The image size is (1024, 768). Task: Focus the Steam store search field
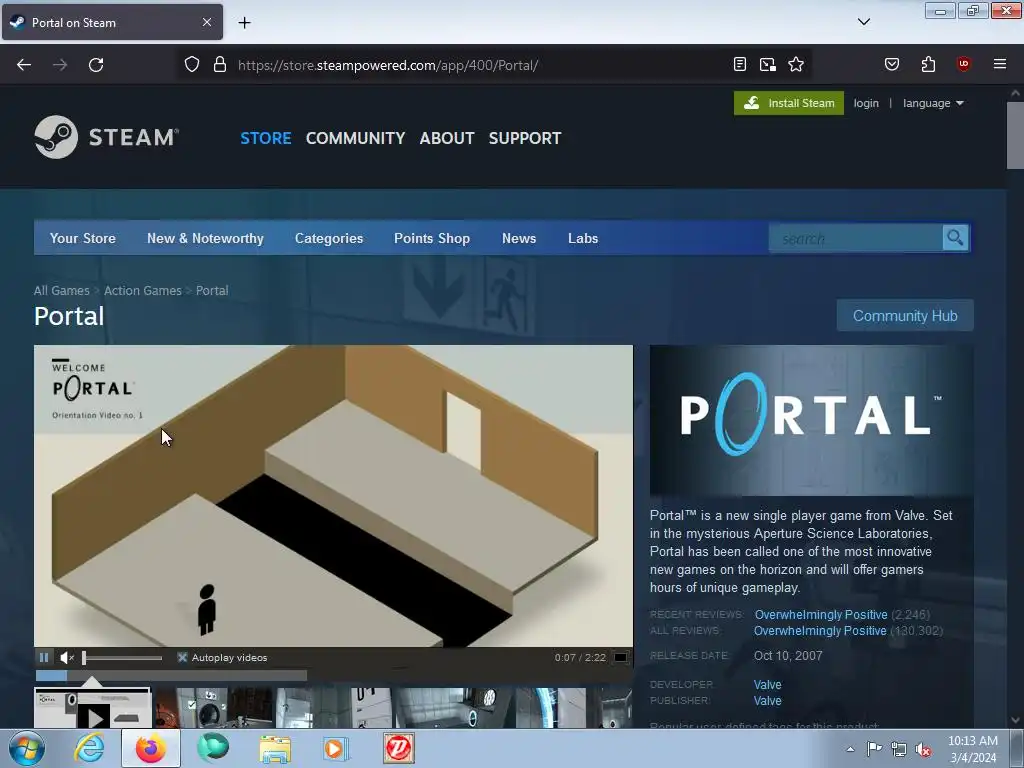(x=856, y=238)
